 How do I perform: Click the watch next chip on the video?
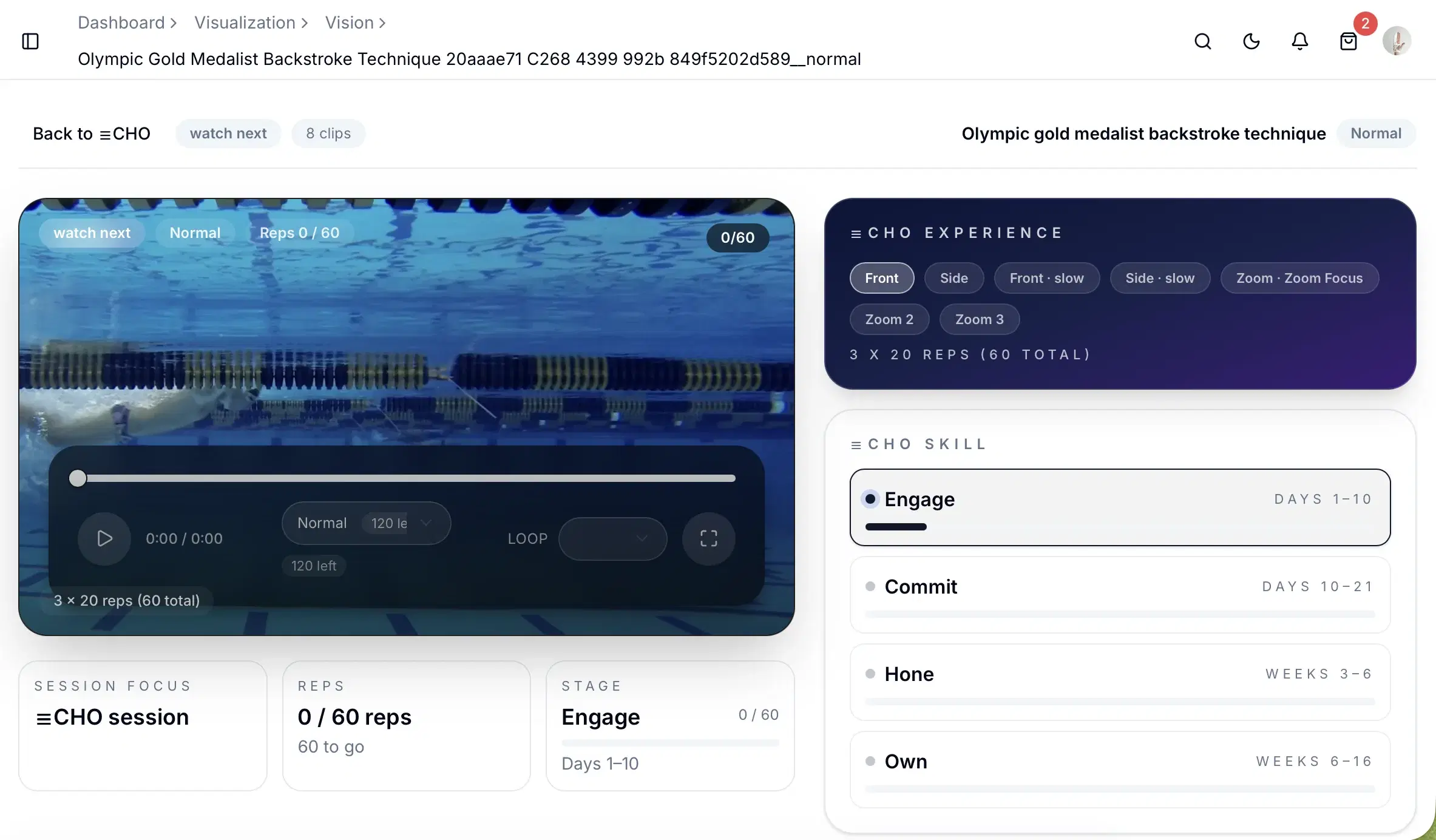click(92, 233)
